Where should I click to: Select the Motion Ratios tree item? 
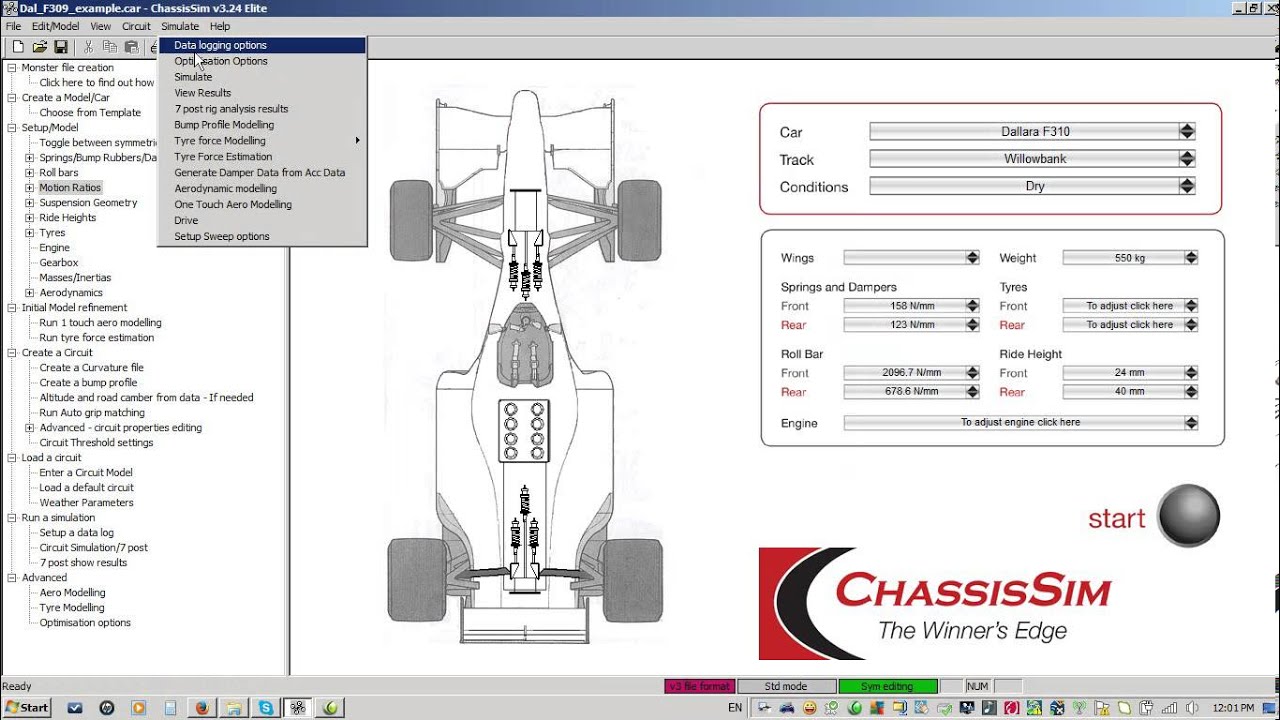tap(70, 188)
